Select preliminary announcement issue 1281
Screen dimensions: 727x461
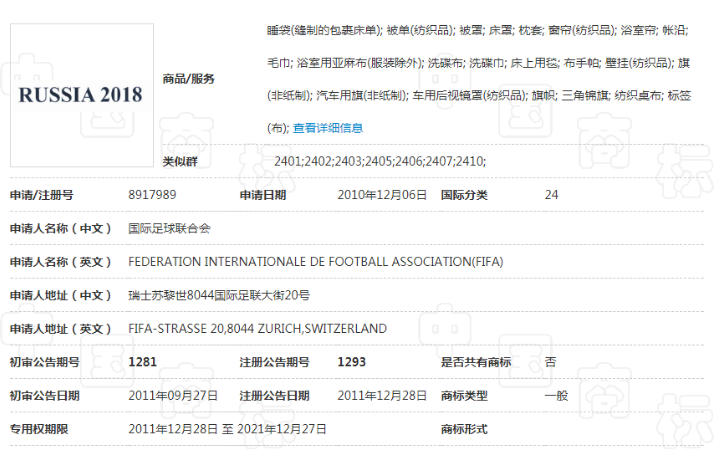coord(142,362)
